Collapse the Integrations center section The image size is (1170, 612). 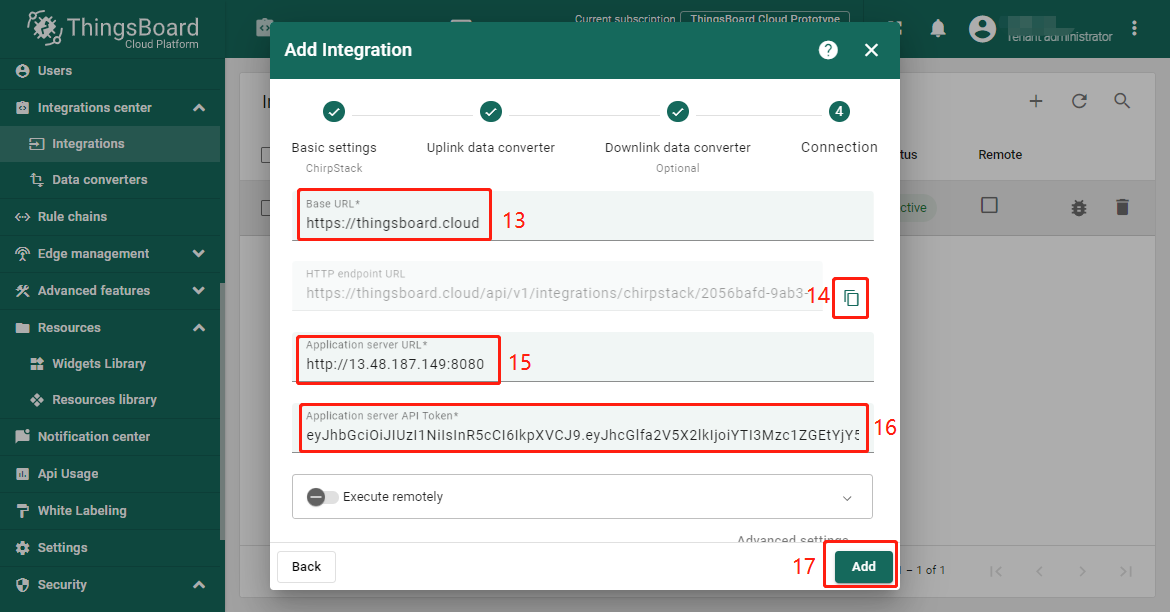pyautogui.click(x=198, y=107)
